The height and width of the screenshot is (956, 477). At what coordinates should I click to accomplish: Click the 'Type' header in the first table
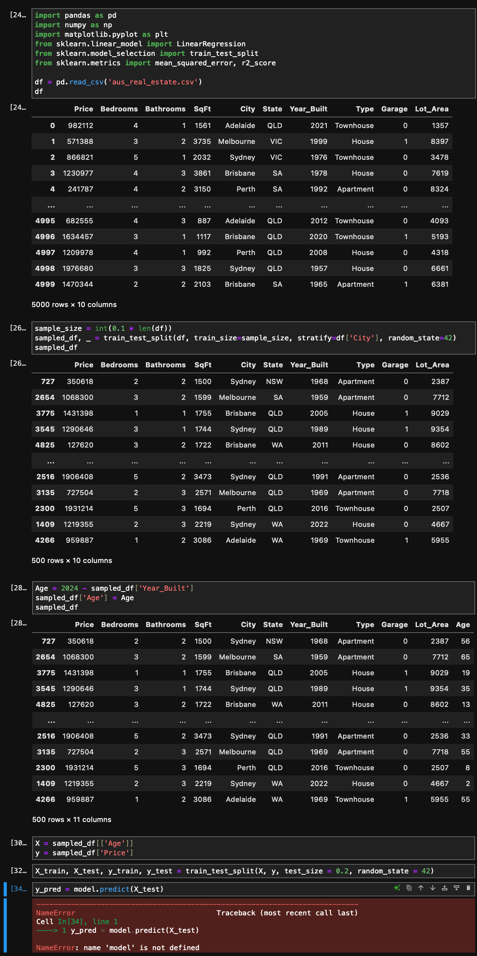pyautogui.click(x=365, y=109)
